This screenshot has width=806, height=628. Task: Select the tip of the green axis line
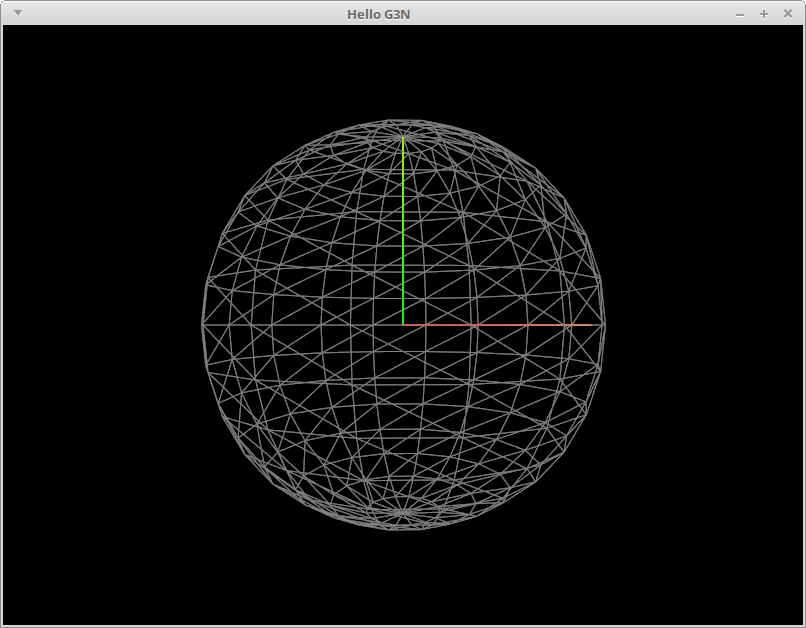[403, 140]
